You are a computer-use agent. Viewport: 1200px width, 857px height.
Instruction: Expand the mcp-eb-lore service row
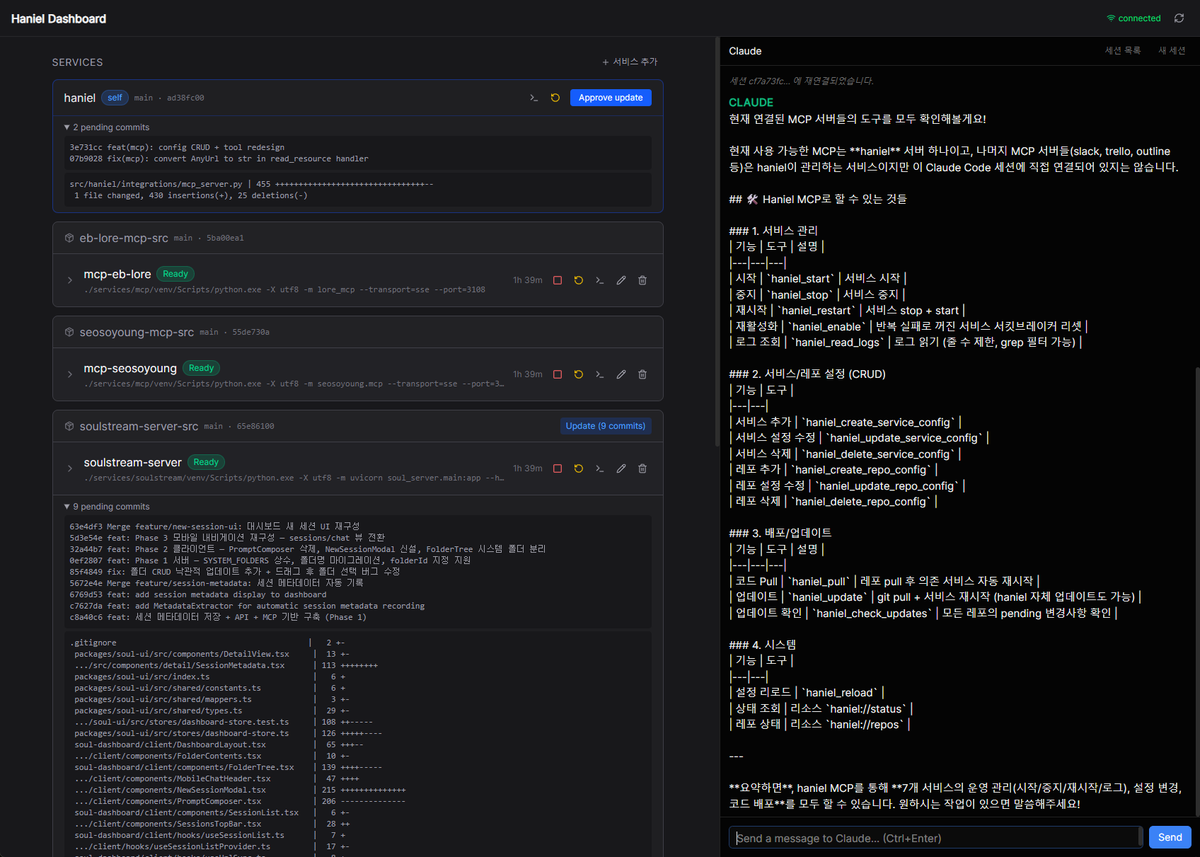69,280
